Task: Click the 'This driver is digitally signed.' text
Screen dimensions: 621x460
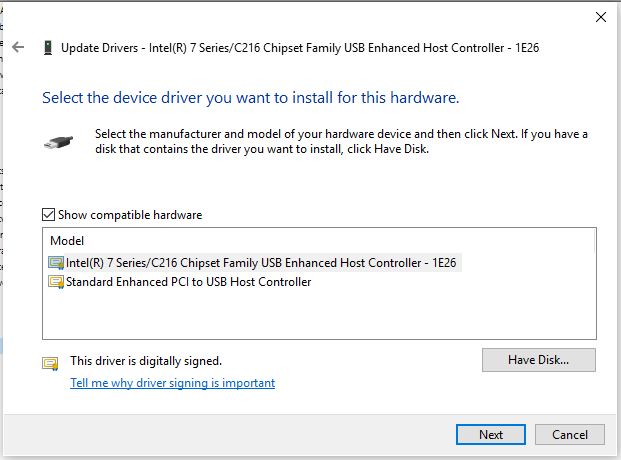Action: coord(146,361)
